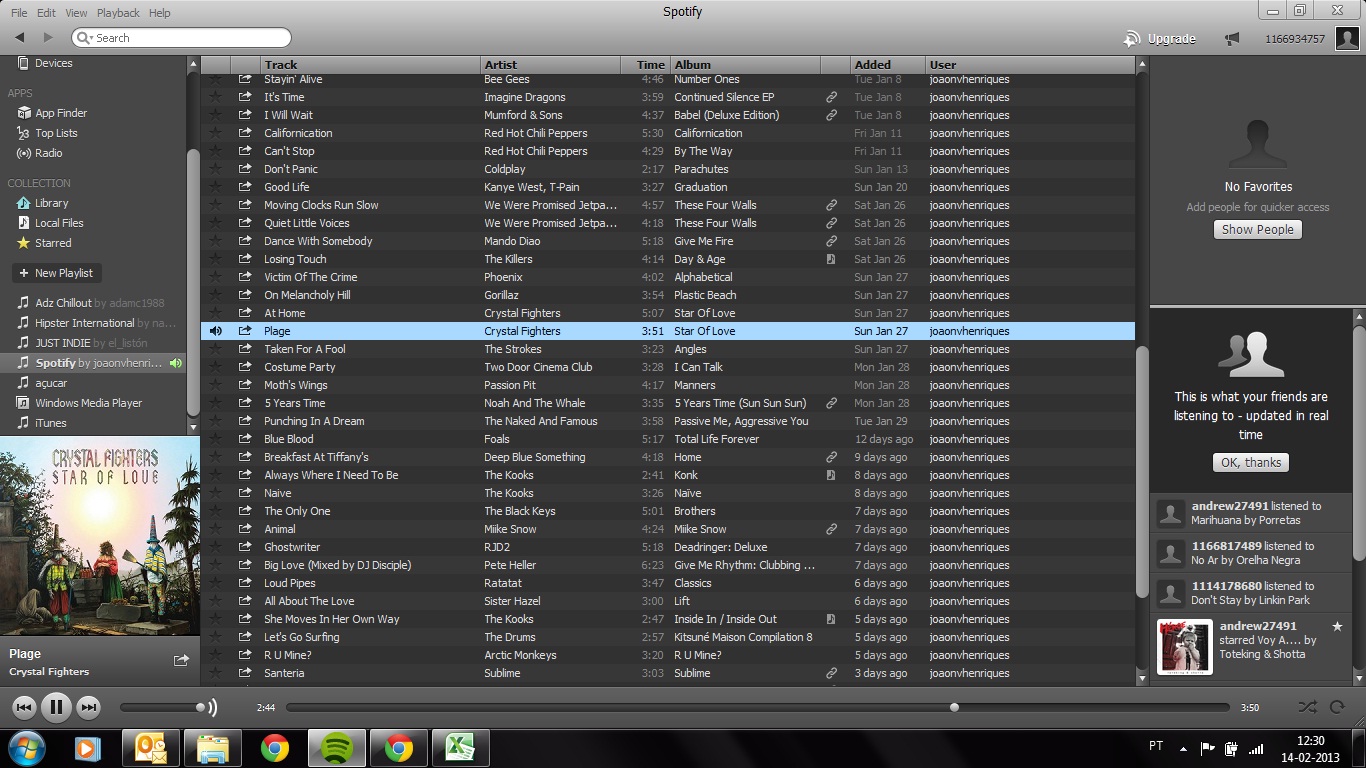Screen dimensions: 1366x768
Task: Toggle repeat mode
Action: (1337, 707)
